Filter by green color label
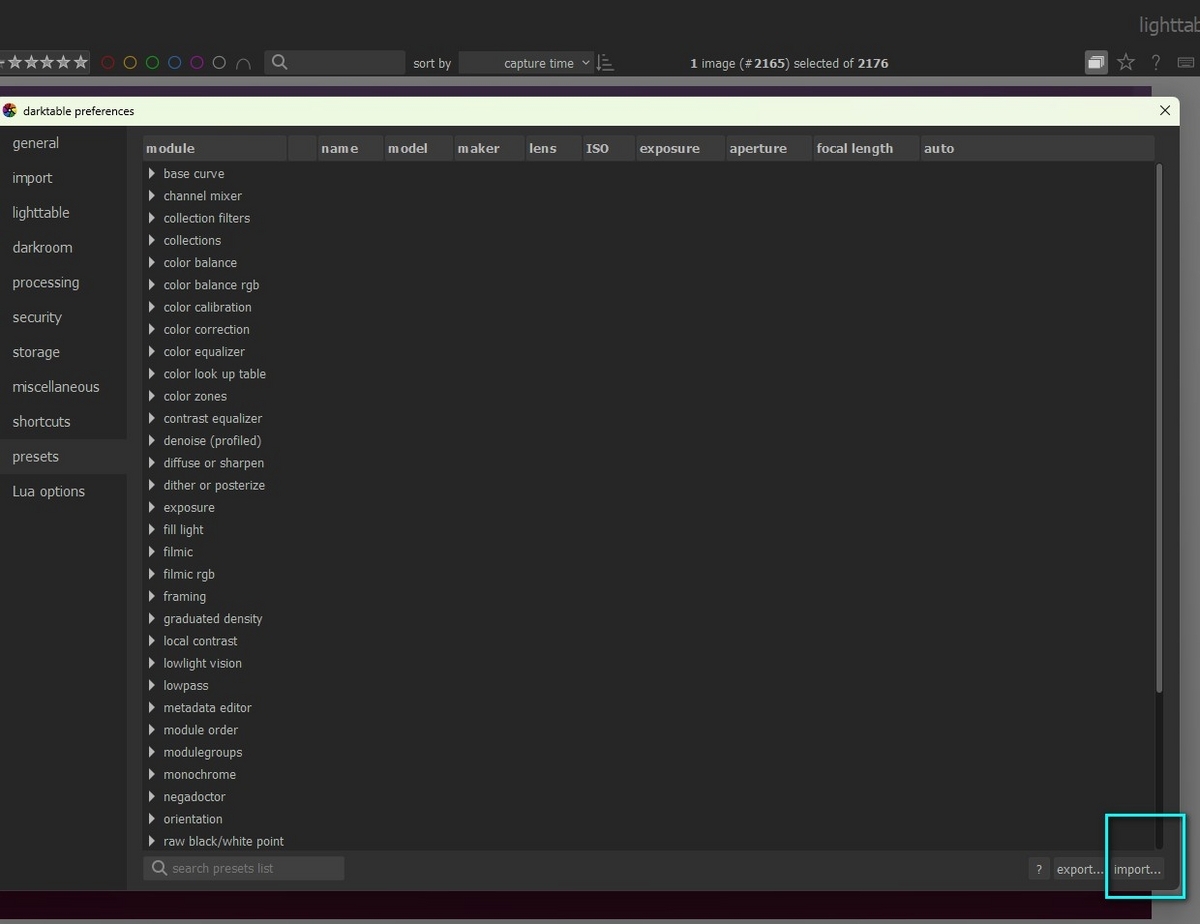This screenshot has height=924, width=1200. (x=152, y=63)
